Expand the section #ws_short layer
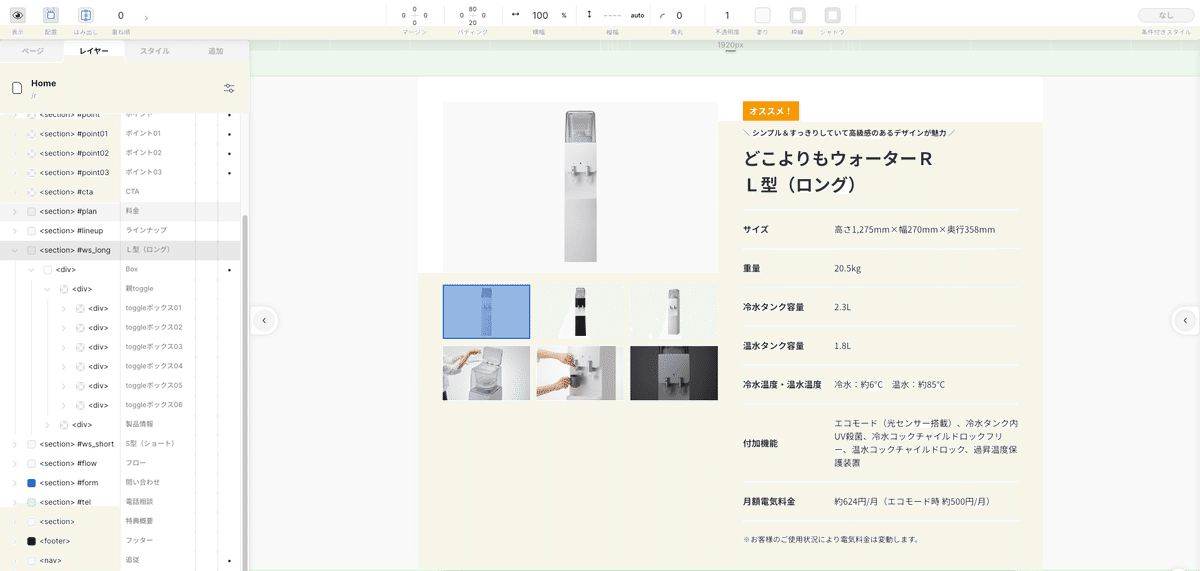Image resolution: width=1200 pixels, height=571 pixels. 14,444
